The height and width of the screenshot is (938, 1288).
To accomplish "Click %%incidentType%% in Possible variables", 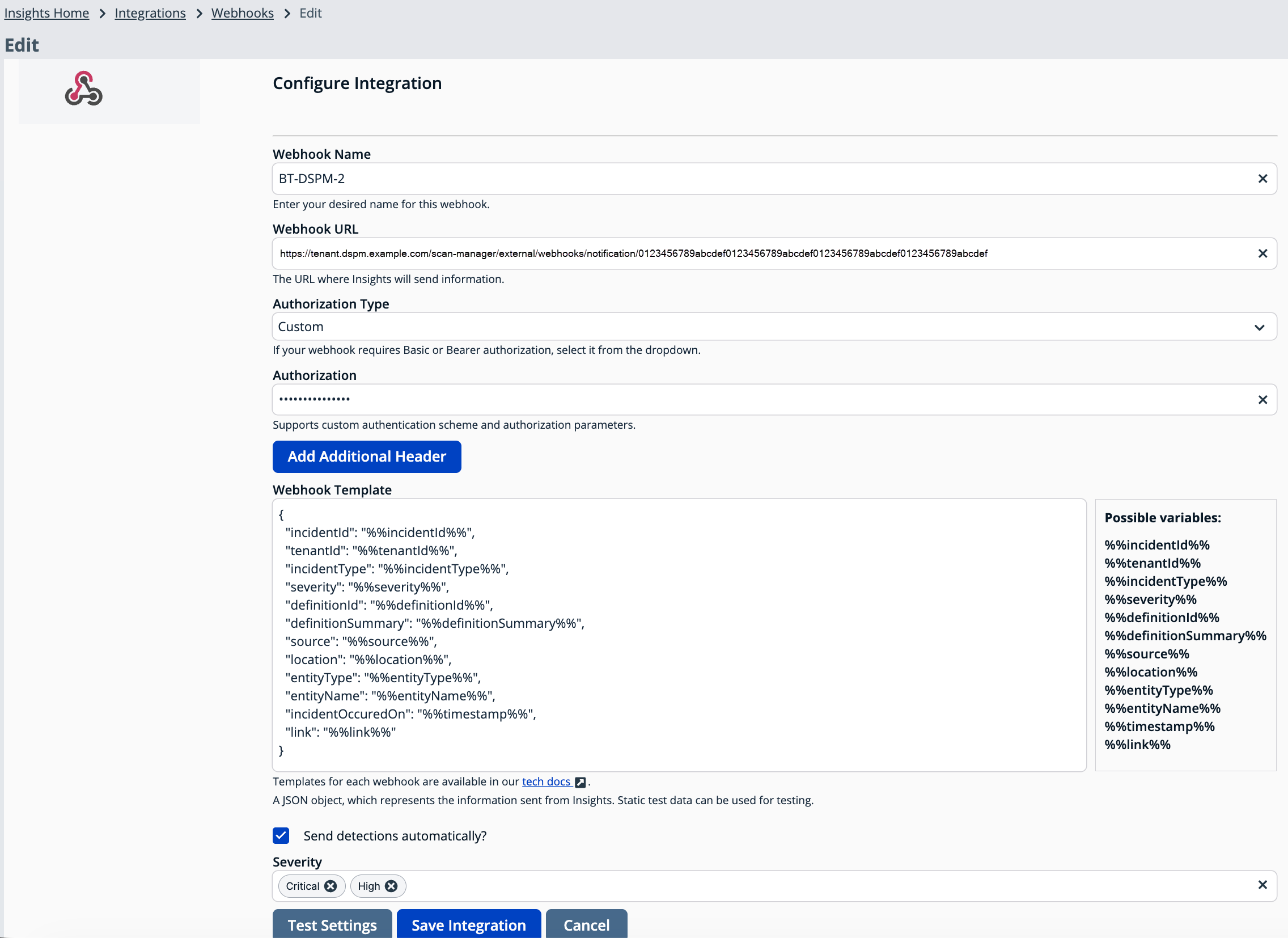I will 1166,581.
